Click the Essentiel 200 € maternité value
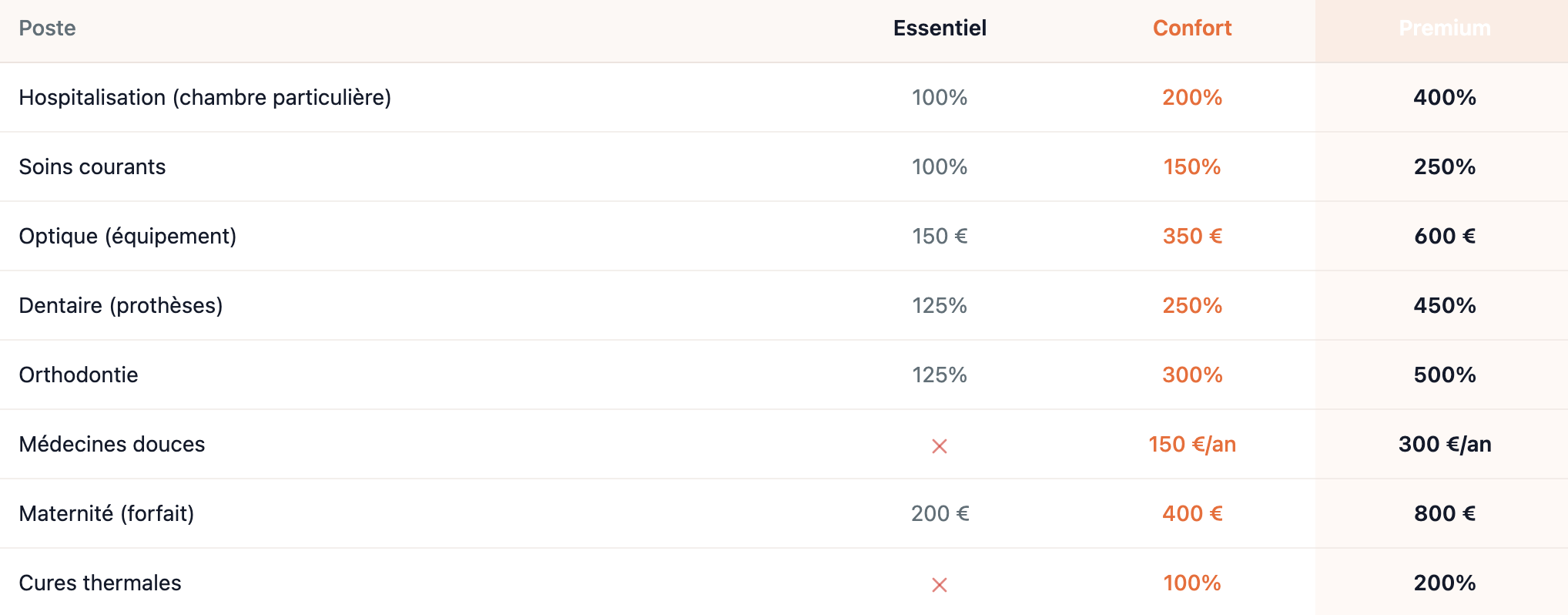This screenshot has height=615, width=1568. point(939,514)
